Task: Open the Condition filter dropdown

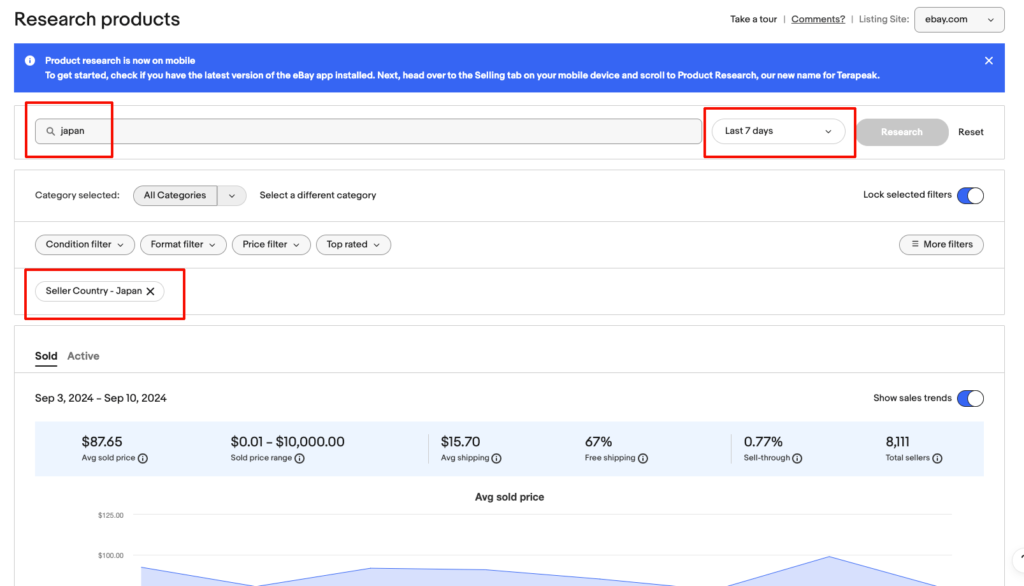Action: tap(85, 244)
